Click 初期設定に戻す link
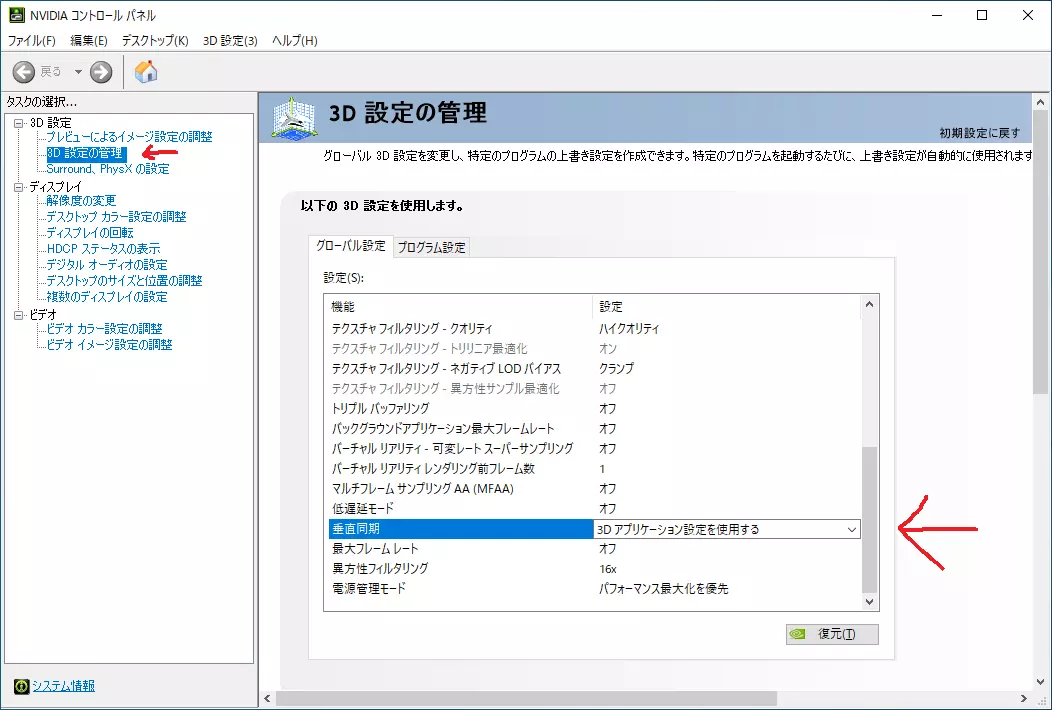Image resolution: width=1052 pixels, height=710 pixels. pos(980,133)
